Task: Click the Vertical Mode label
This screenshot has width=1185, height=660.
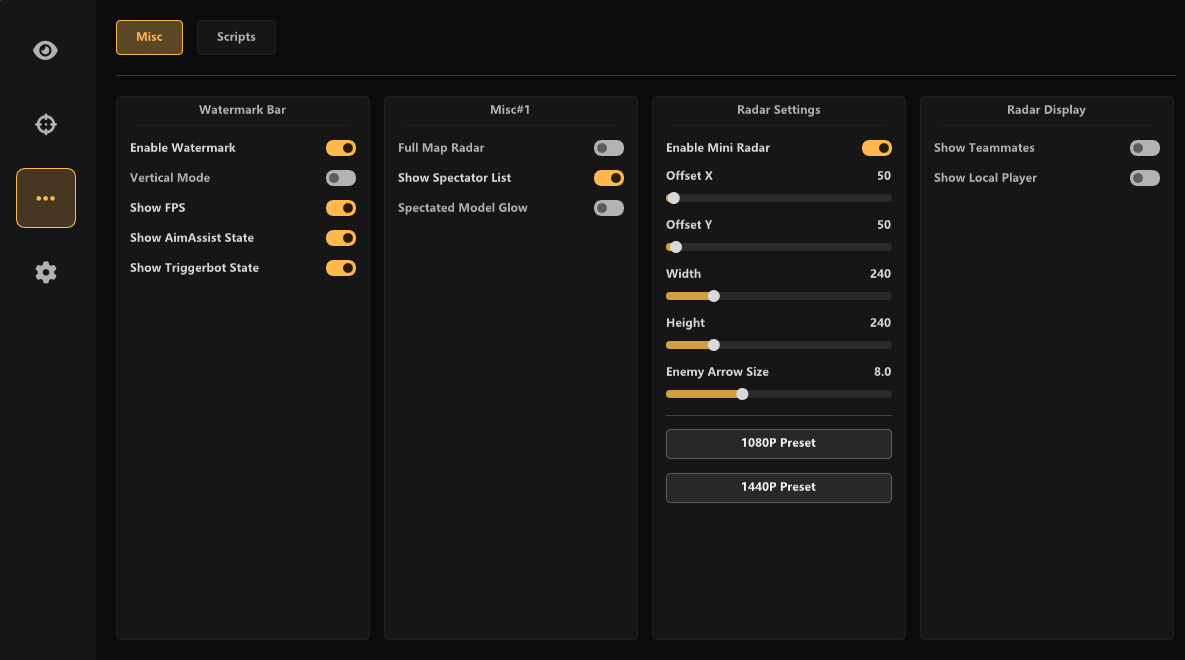Action: (x=169, y=178)
